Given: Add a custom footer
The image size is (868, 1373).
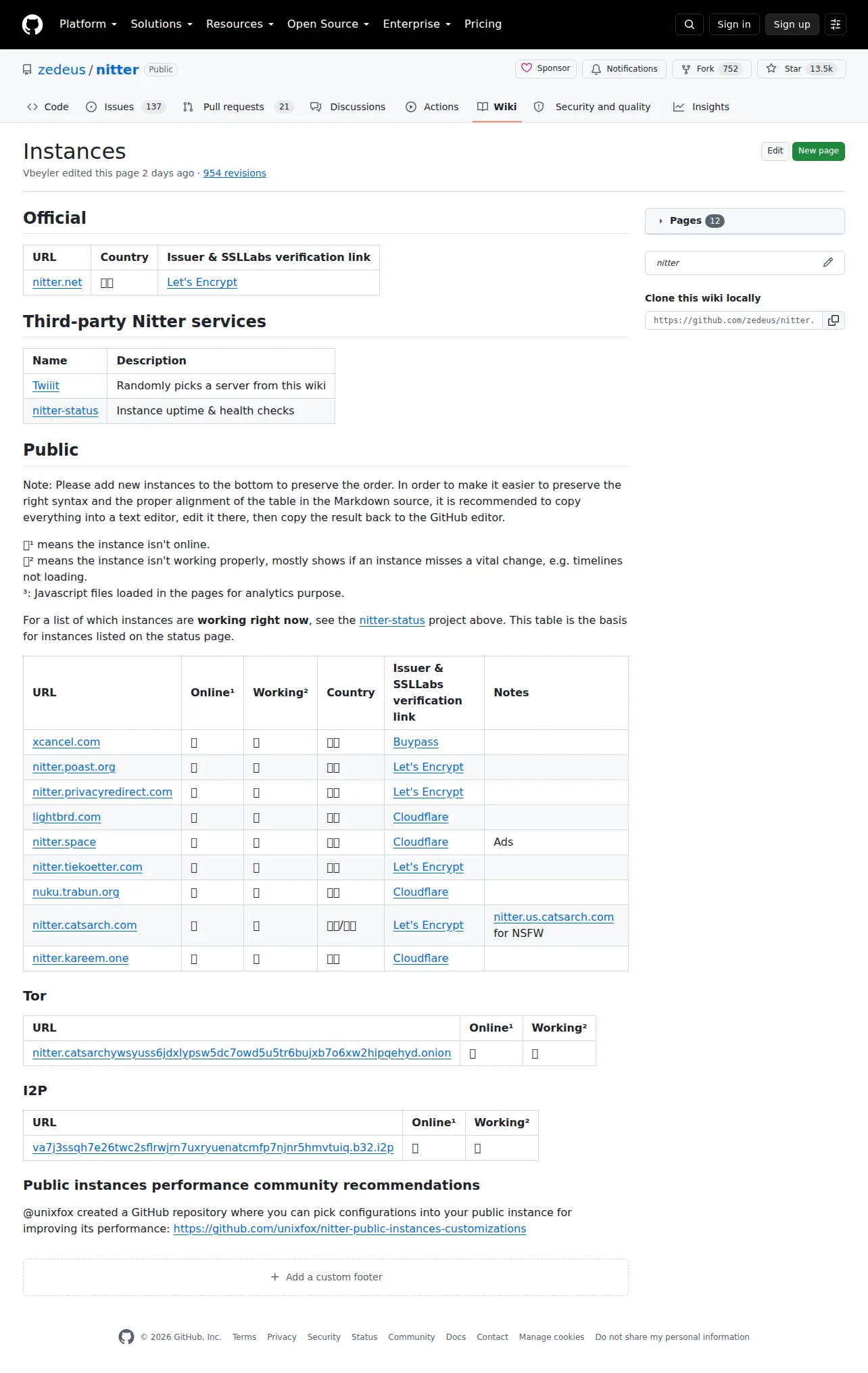Looking at the screenshot, I should 326,1277.
